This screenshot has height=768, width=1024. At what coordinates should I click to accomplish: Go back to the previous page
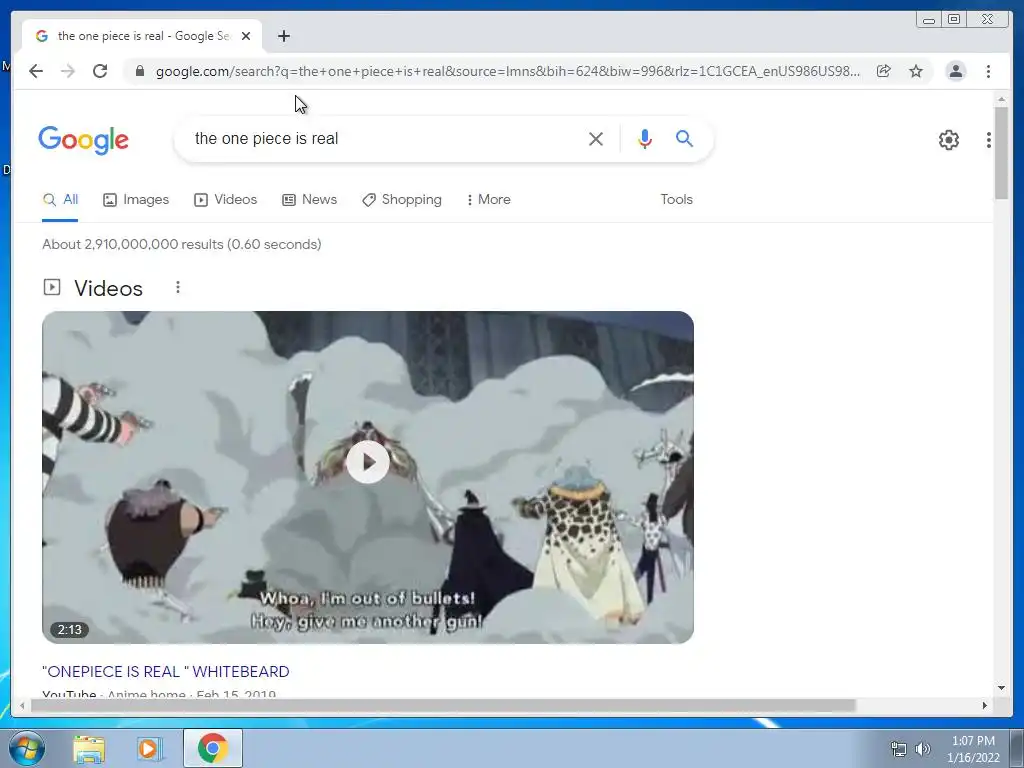(x=36, y=71)
